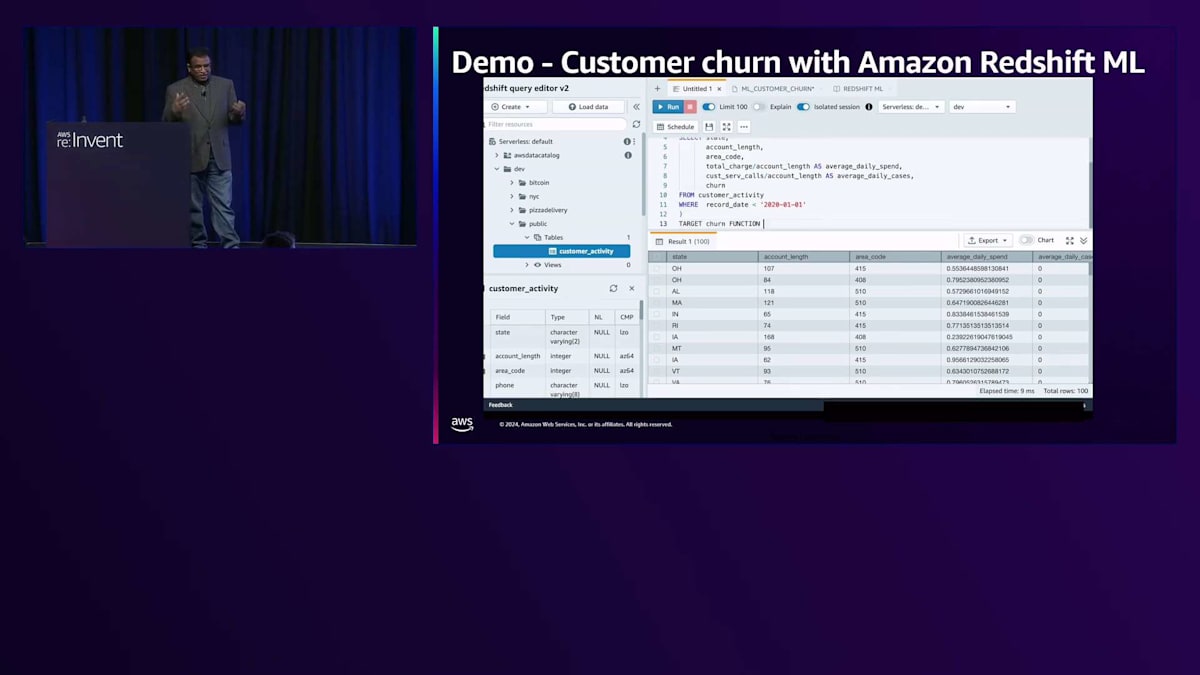Image resolution: width=1200 pixels, height=675 pixels.
Task: Refresh the resources tree
Action: point(636,124)
